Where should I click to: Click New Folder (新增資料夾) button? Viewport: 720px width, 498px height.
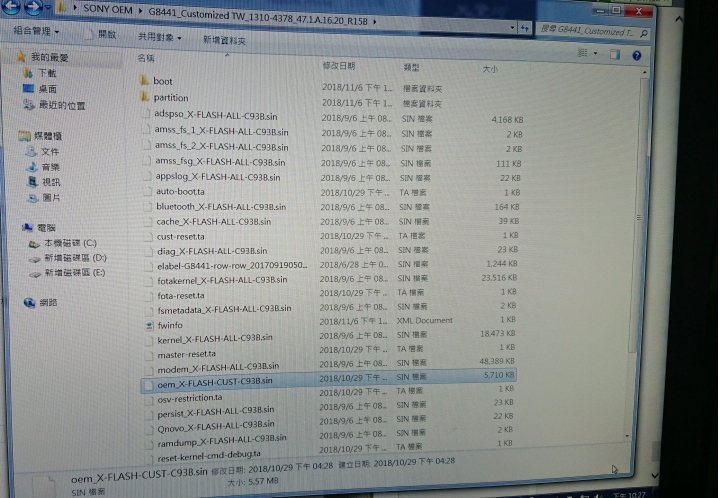point(224,40)
